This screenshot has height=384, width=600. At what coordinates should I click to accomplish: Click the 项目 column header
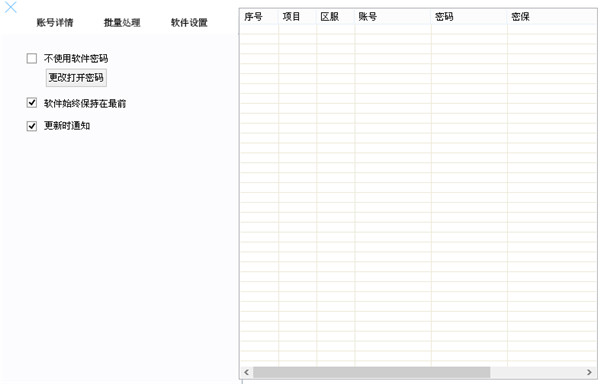[297, 16]
